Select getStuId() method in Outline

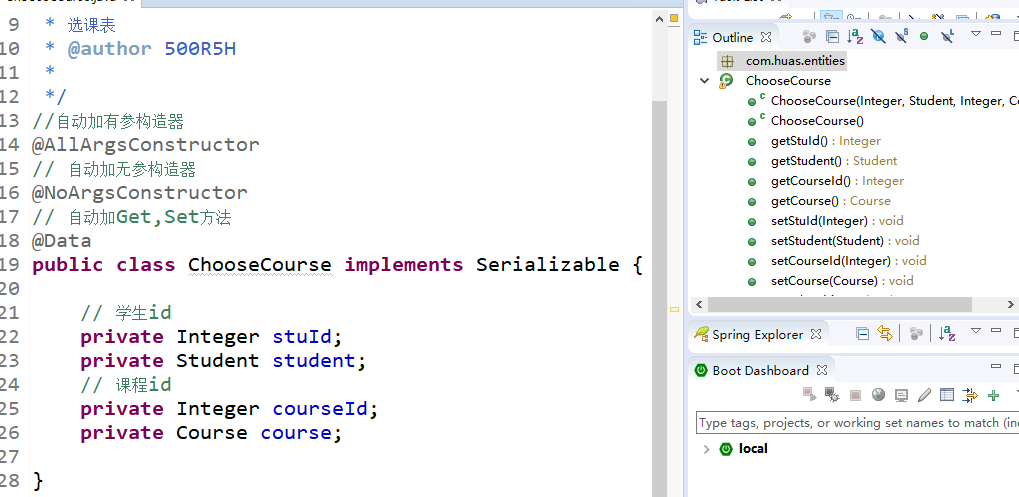point(825,141)
